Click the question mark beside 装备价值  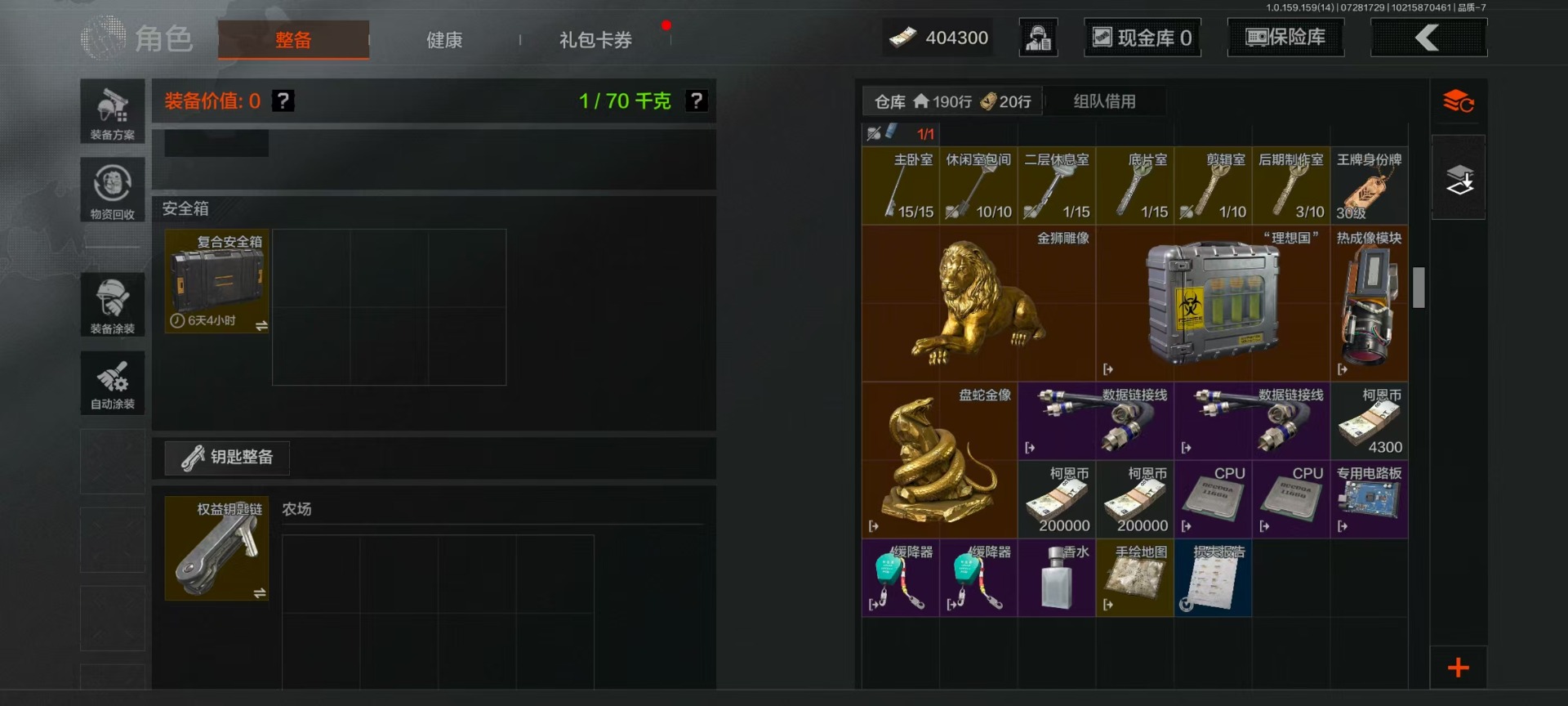click(x=283, y=101)
